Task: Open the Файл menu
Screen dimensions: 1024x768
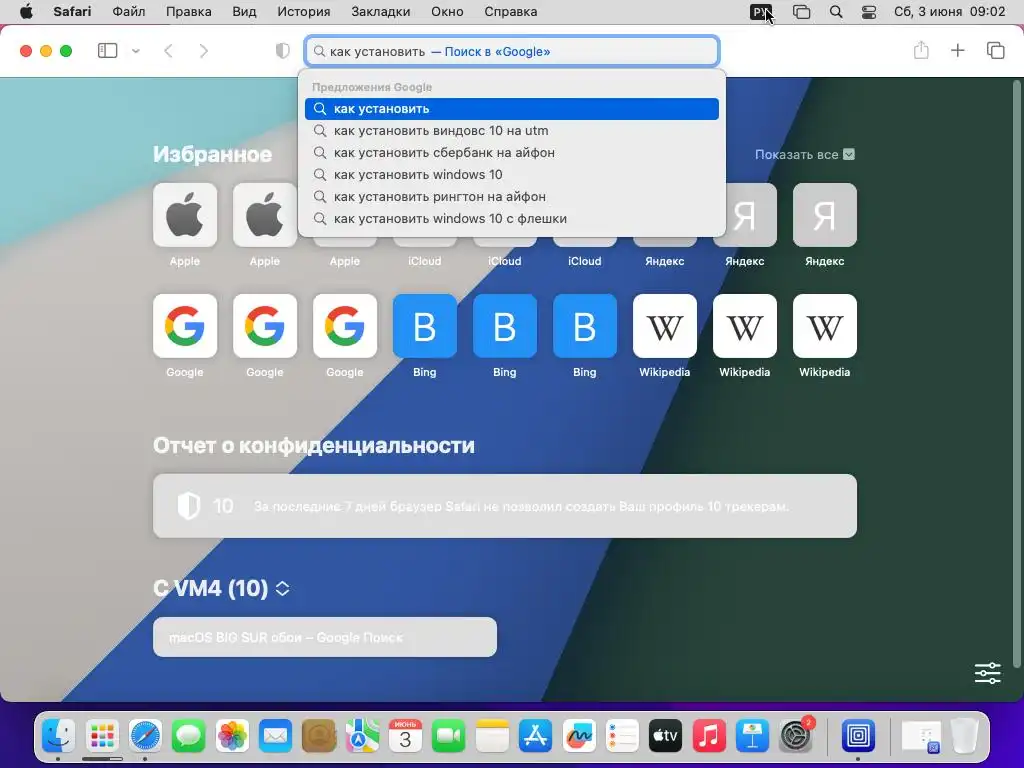Action: tap(129, 12)
